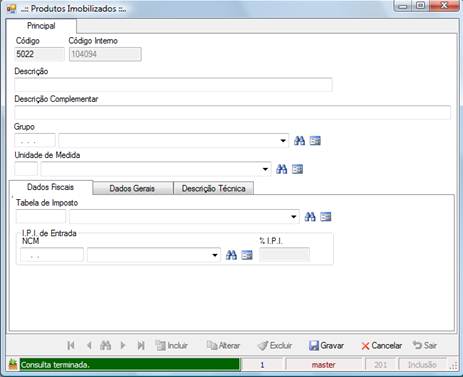Open the Dados Gerais tab

pos(132,188)
